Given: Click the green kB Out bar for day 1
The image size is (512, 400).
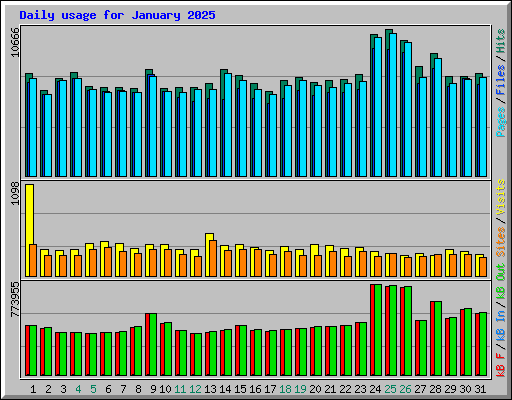Looking at the screenshot, I should (x=33, y=351).
